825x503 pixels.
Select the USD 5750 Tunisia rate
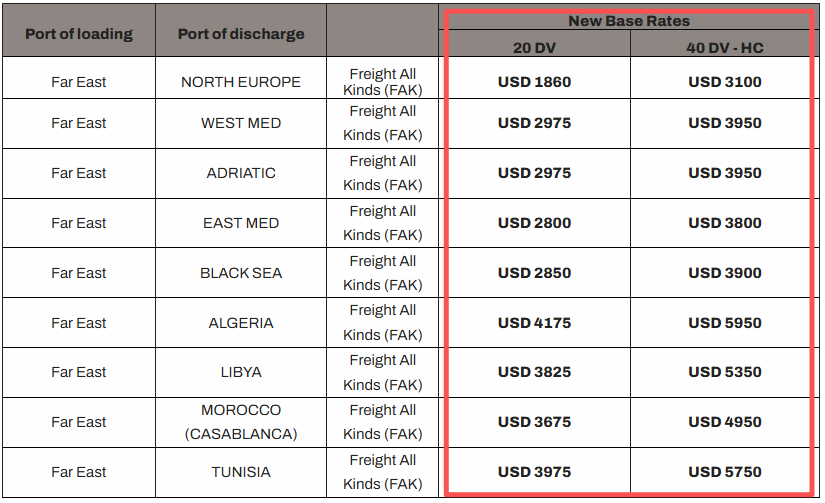(725, 472)
